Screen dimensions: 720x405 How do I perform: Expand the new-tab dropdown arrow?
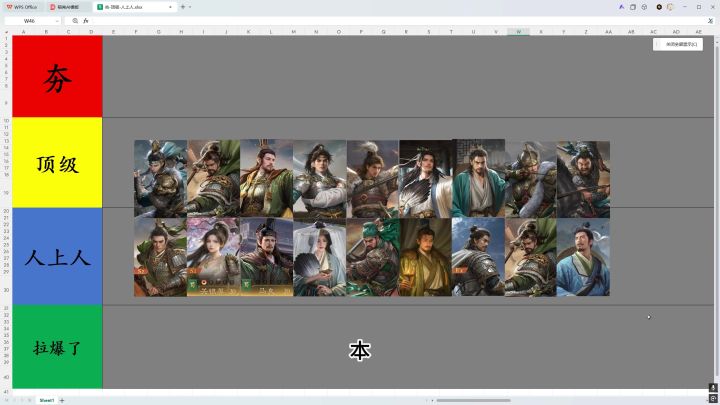190,7
